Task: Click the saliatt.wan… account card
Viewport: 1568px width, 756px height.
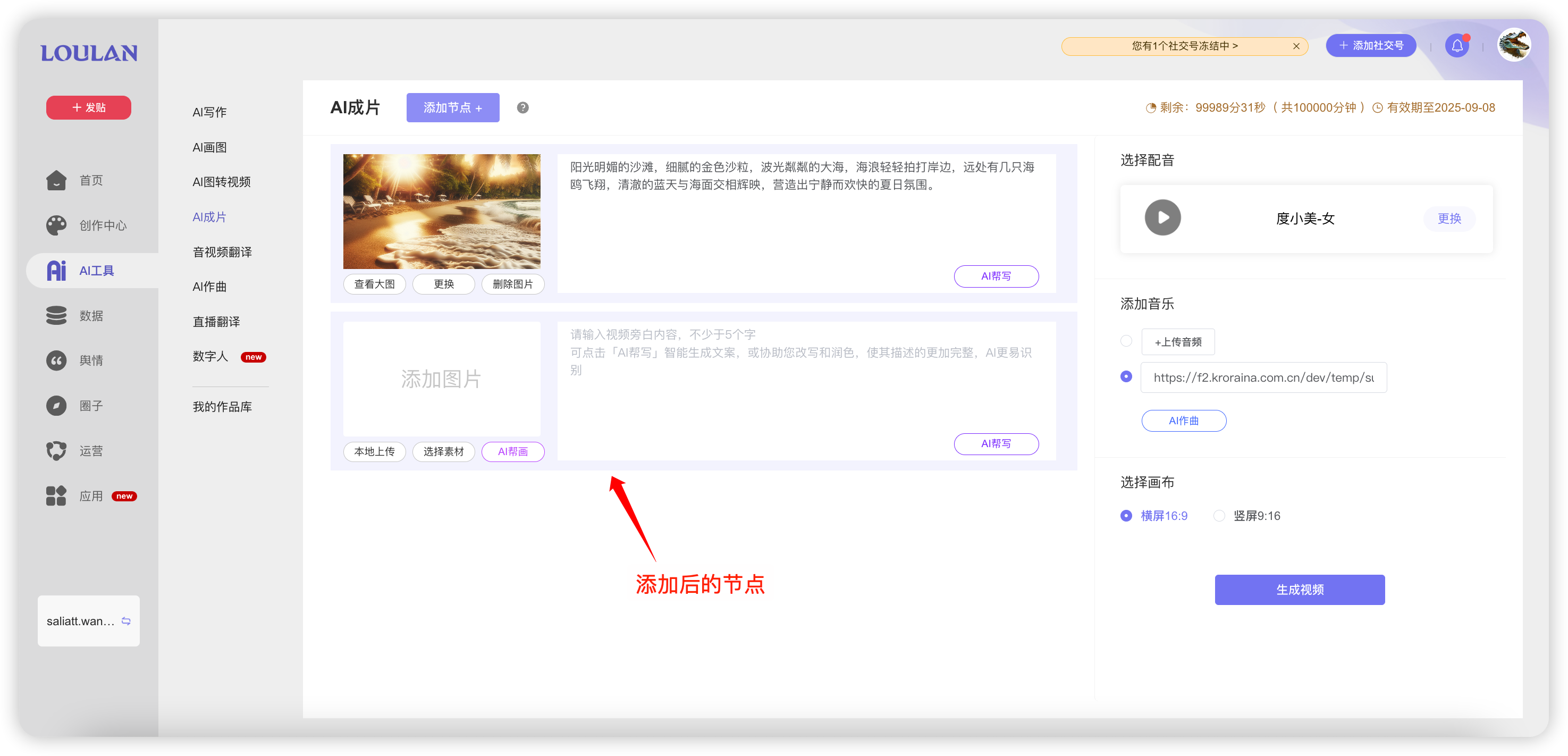Action: pos(89,621)
